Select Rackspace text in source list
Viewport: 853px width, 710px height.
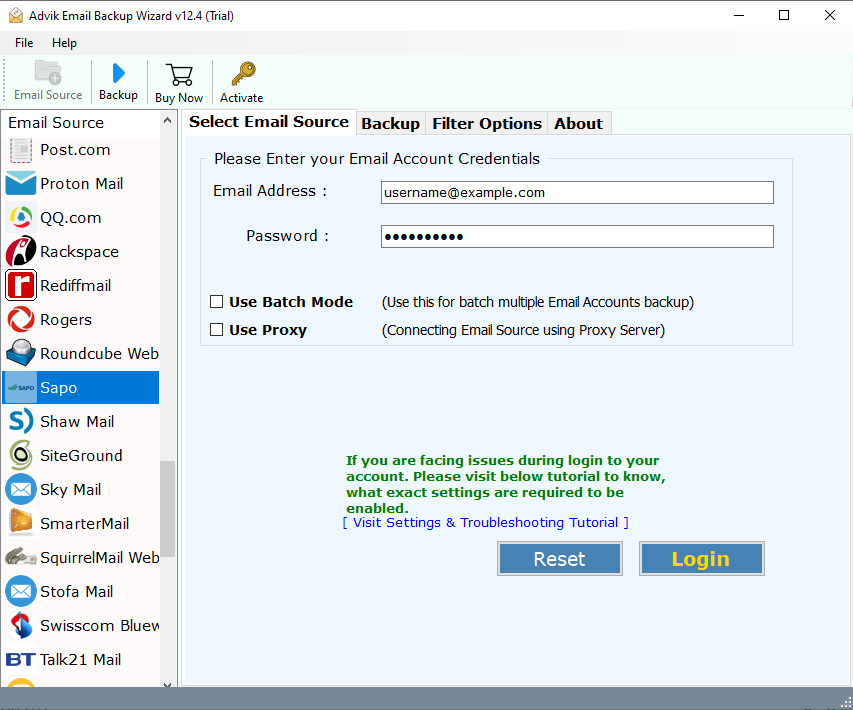pos(79,252)
